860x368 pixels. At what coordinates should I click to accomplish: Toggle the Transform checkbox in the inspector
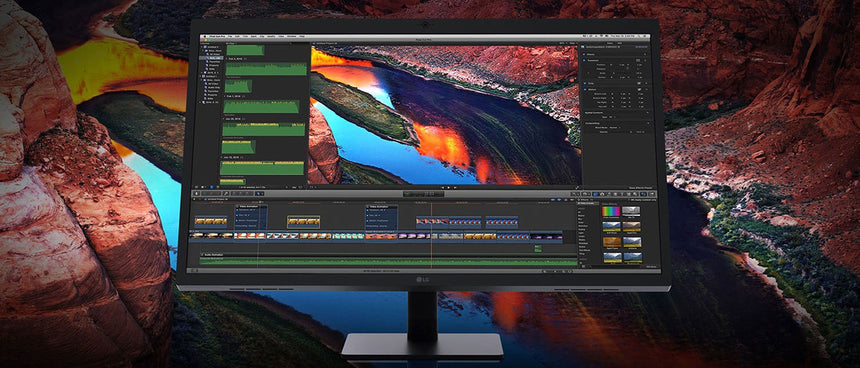[584, 60]
